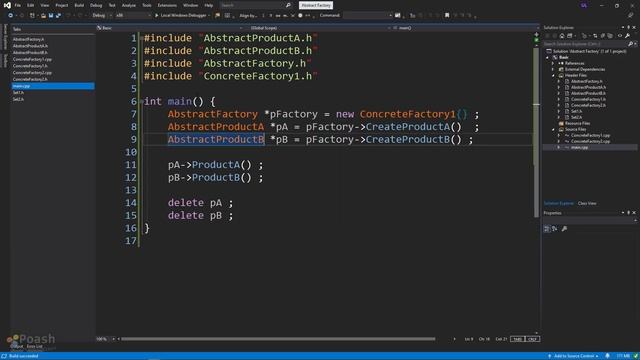Open the Debug configuration dropdown
Image resolution: width=640 pixels, height=360 pixels.
101,16
